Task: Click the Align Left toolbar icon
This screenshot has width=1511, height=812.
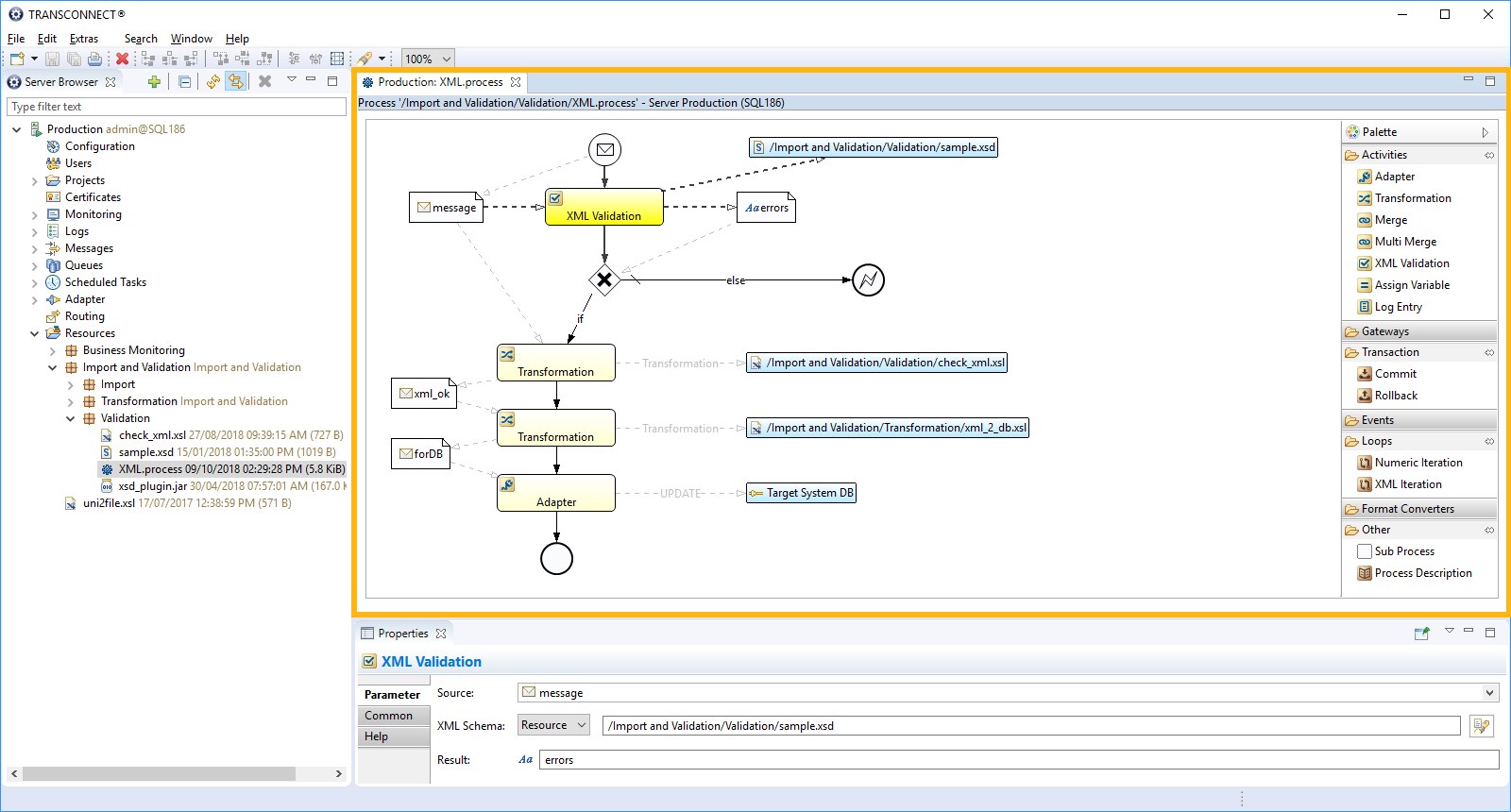Action: (148, 59)
